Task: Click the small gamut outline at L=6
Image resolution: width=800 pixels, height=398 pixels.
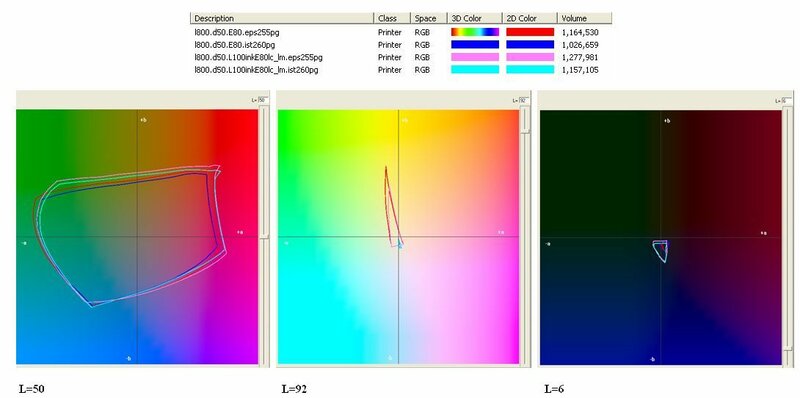Action: tap(660, 251)
